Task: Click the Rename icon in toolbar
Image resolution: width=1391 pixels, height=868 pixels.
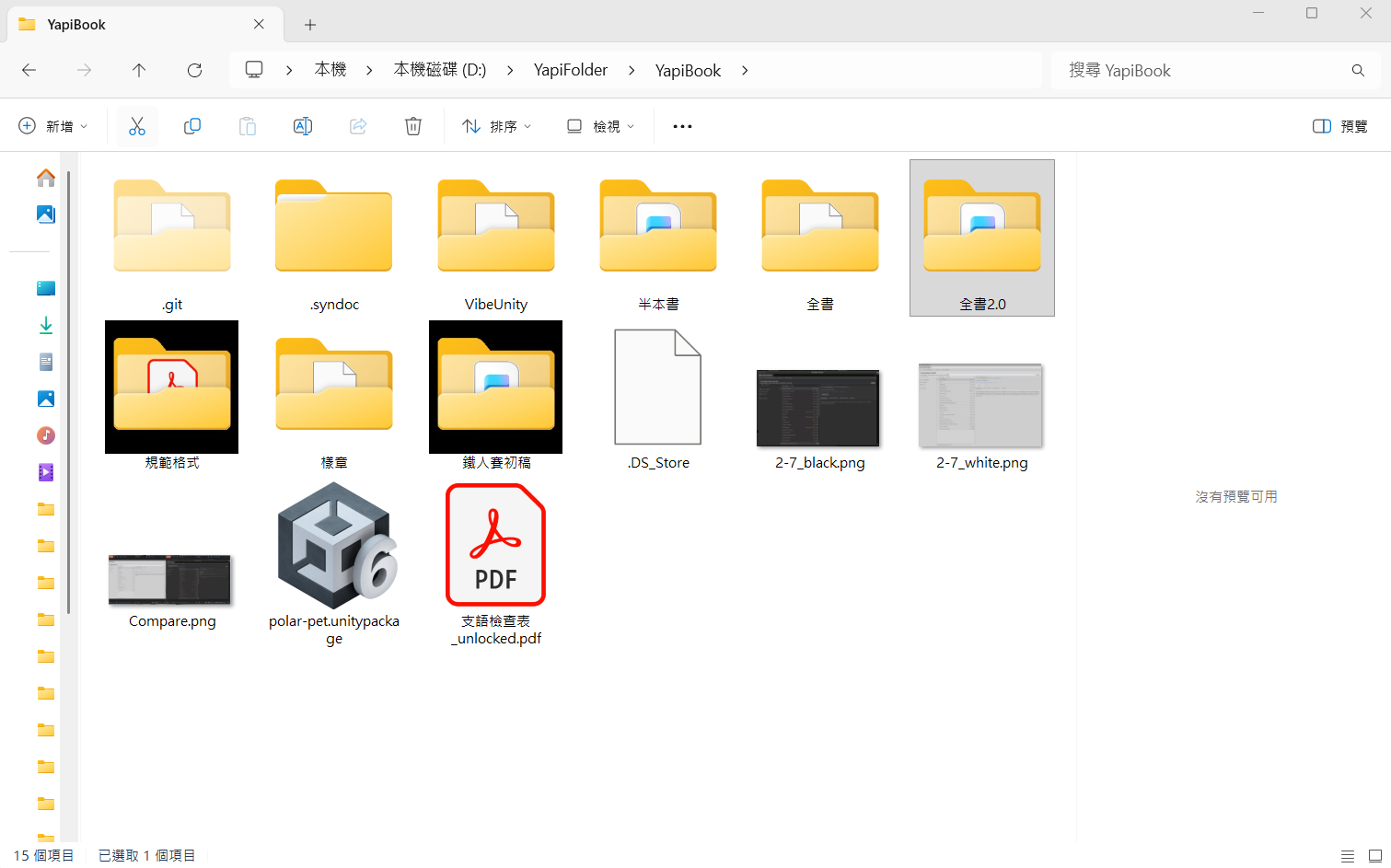Action: pyautogui.click(x=303, y=126)
